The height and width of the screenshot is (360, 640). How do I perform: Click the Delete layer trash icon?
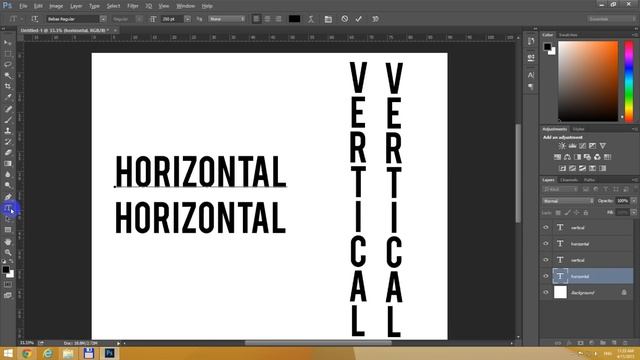tap(625, 343)
